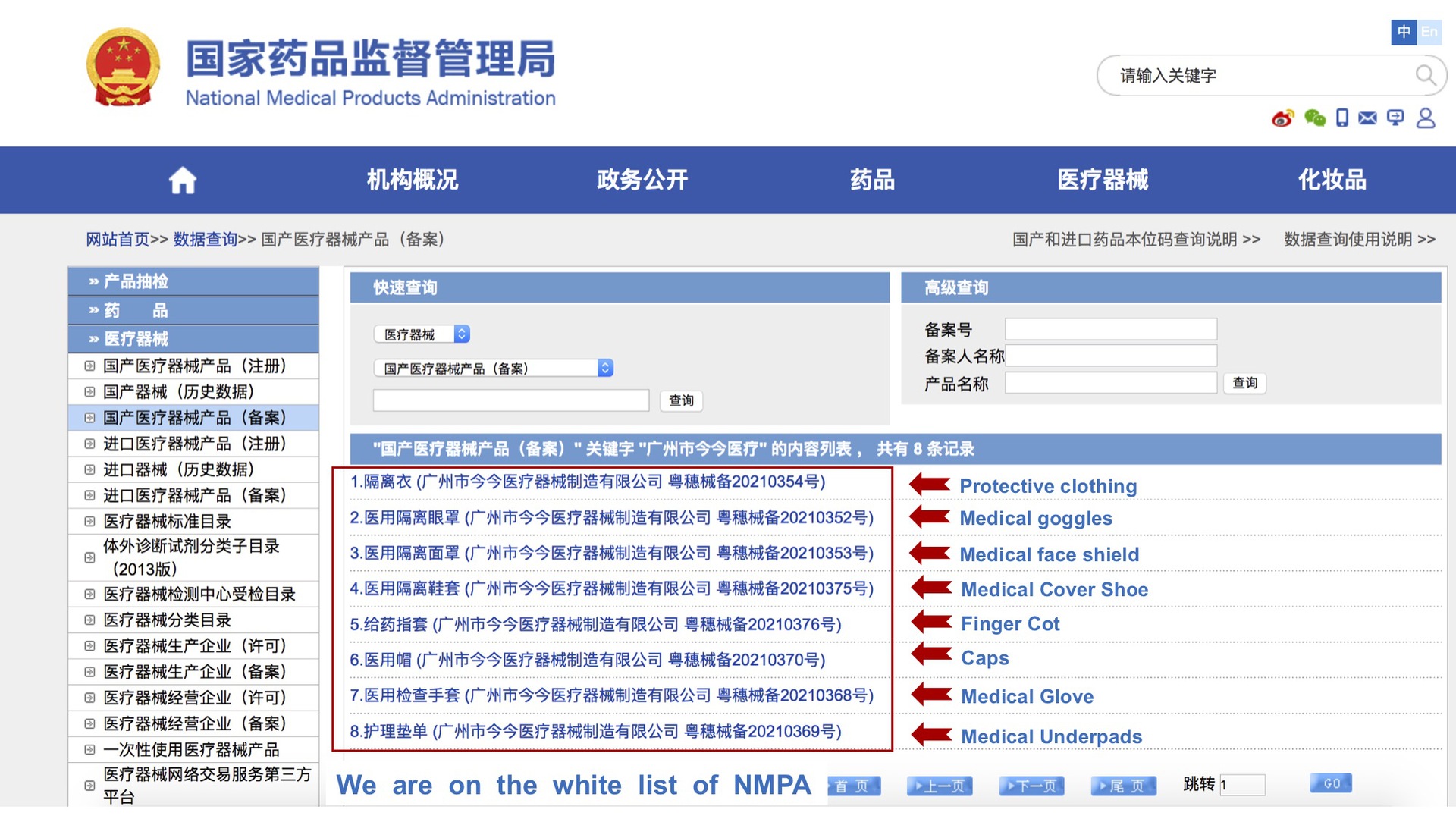Open the 药品 navigation menu
Viewport: 1456px width, 819px height.
872,180
